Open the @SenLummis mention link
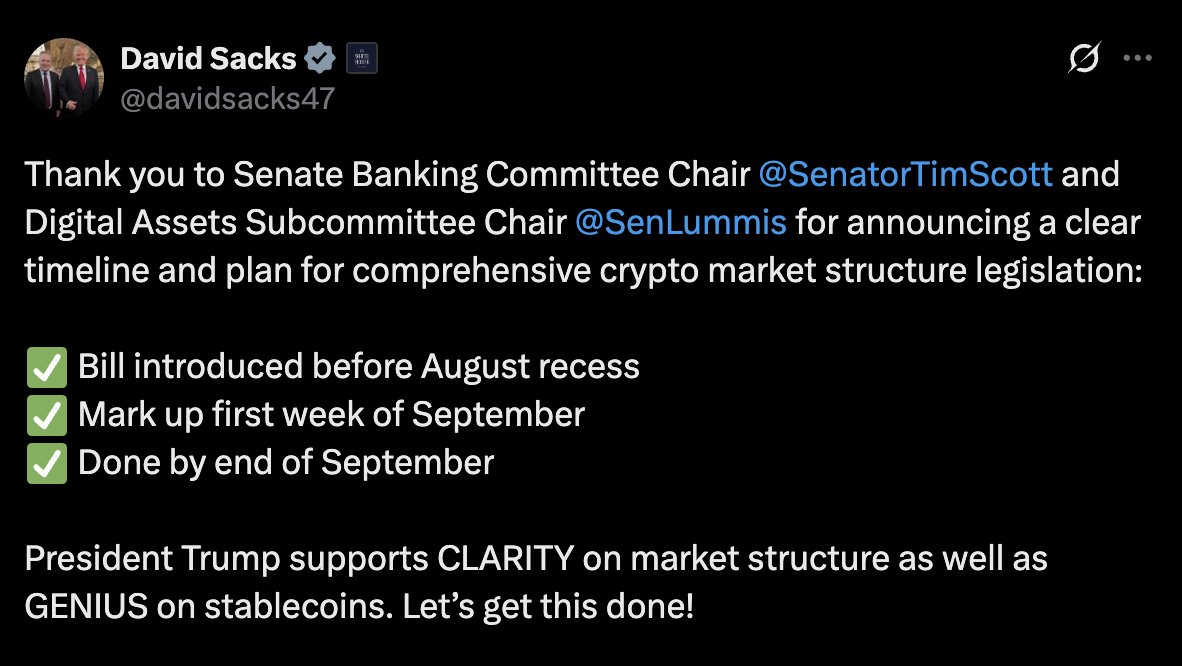The image size is (1182, 666). point(680,223)
